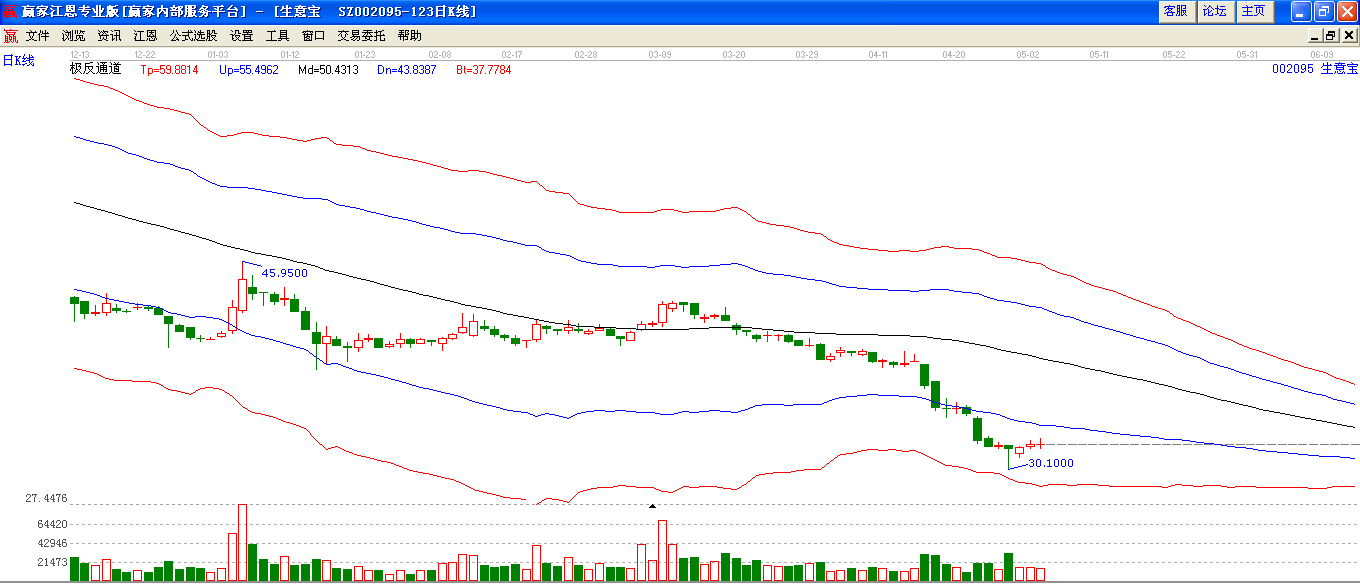Image resolution: width=1360 pixels, height=584 pixels.
Task: Click the 05-02 date on time axis
Action: coord(1028,54)
